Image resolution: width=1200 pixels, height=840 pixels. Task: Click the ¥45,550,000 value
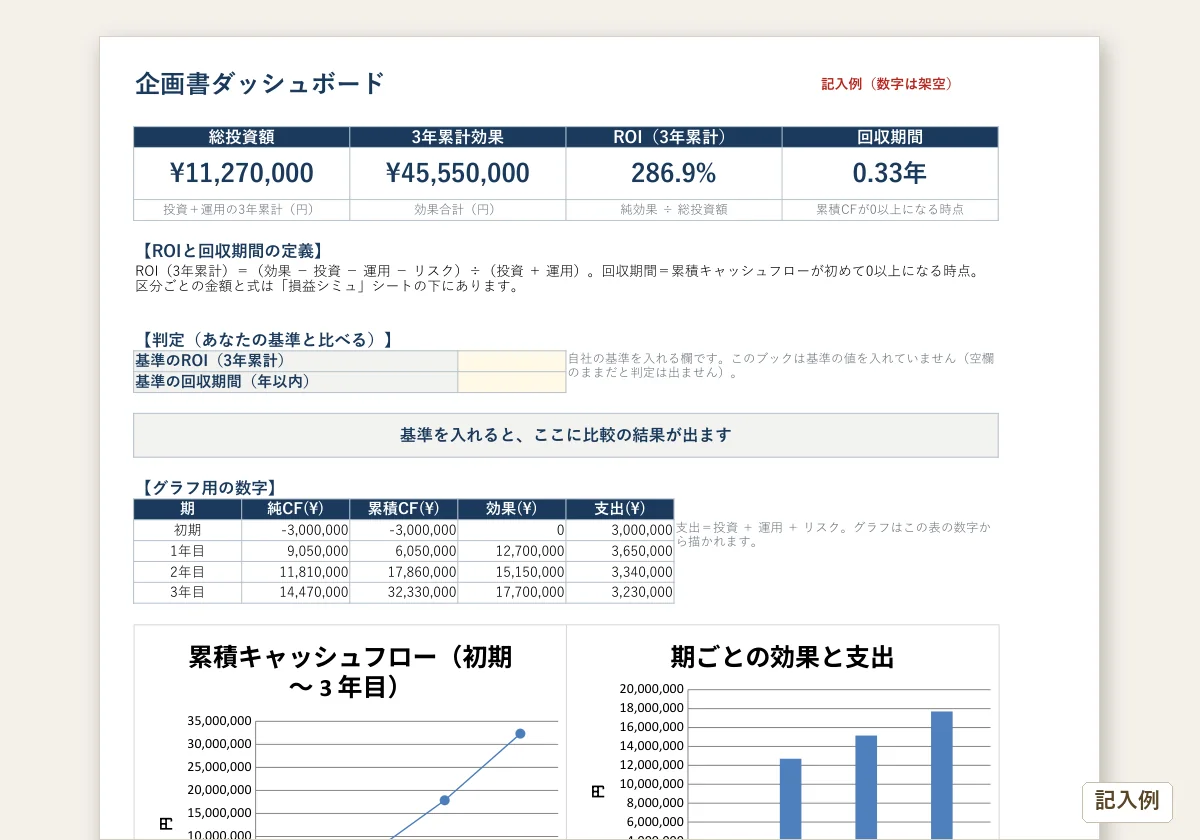(458, 173)
